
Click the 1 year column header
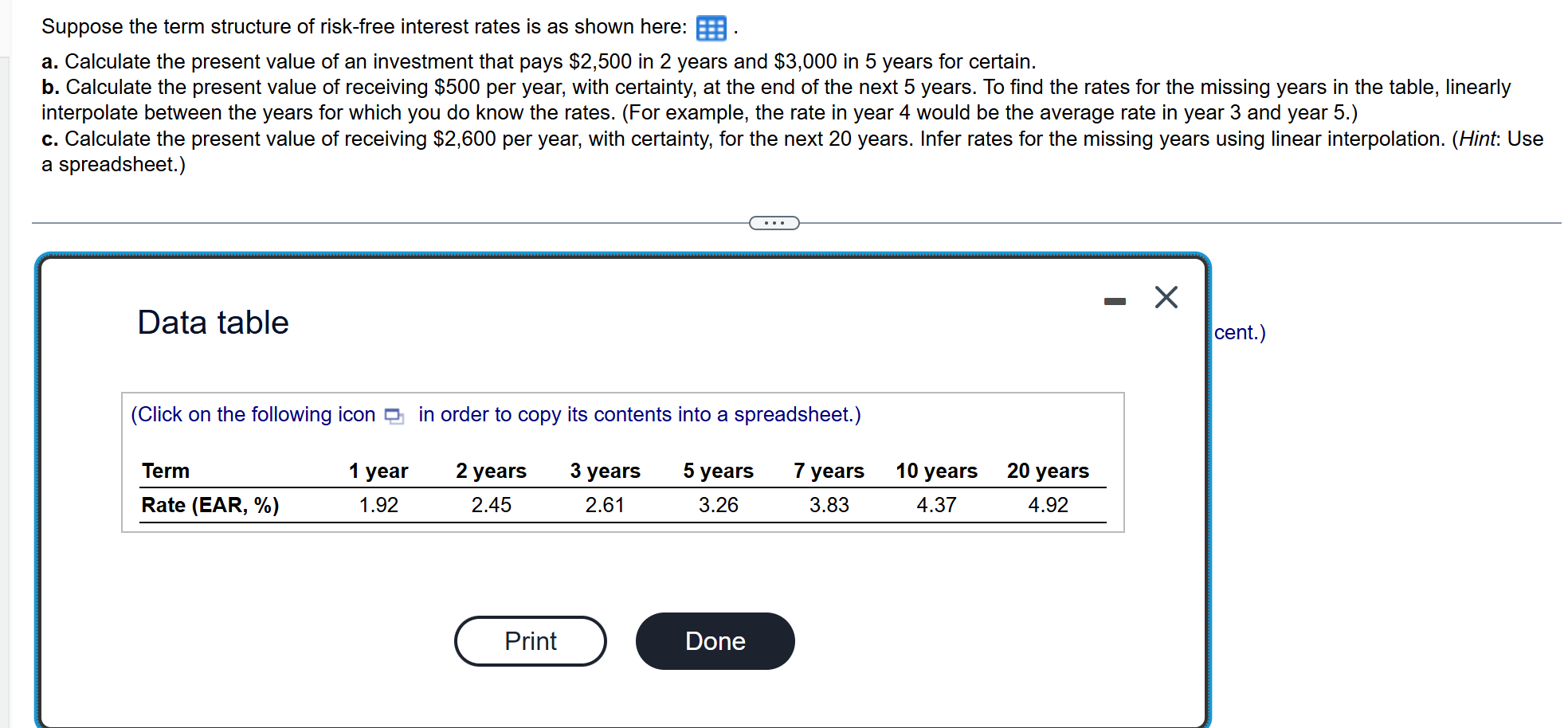[x=378, y=470]
